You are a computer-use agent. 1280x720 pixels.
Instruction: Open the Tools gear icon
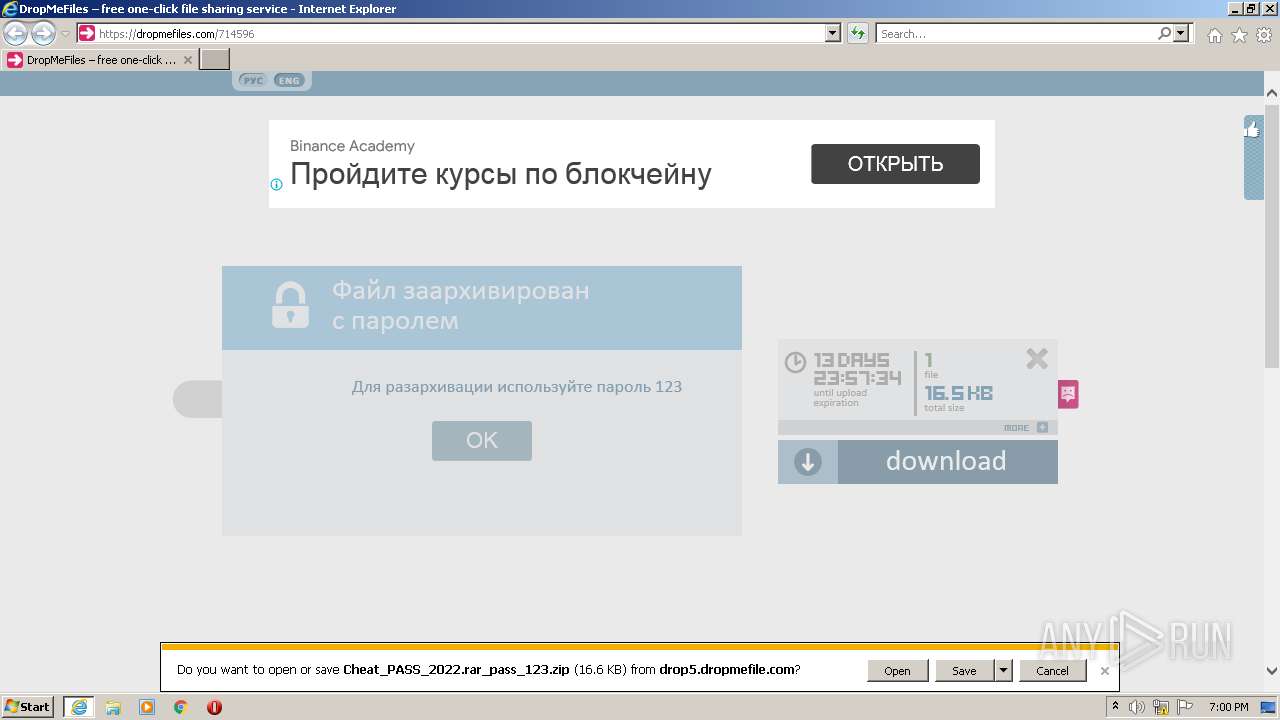click(x=1264, y=35)
